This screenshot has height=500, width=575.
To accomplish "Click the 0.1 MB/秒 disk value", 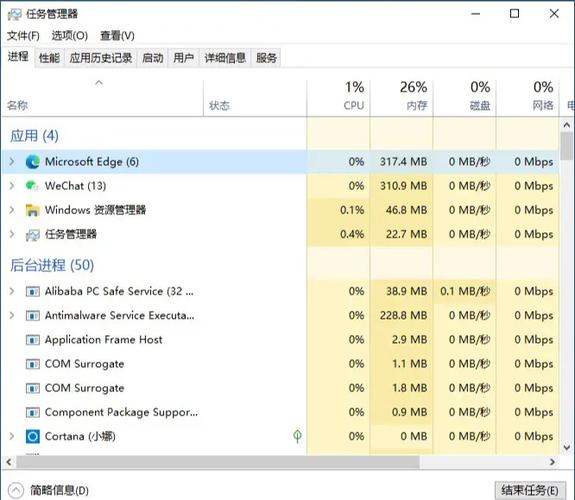I will tap(465, 291).
